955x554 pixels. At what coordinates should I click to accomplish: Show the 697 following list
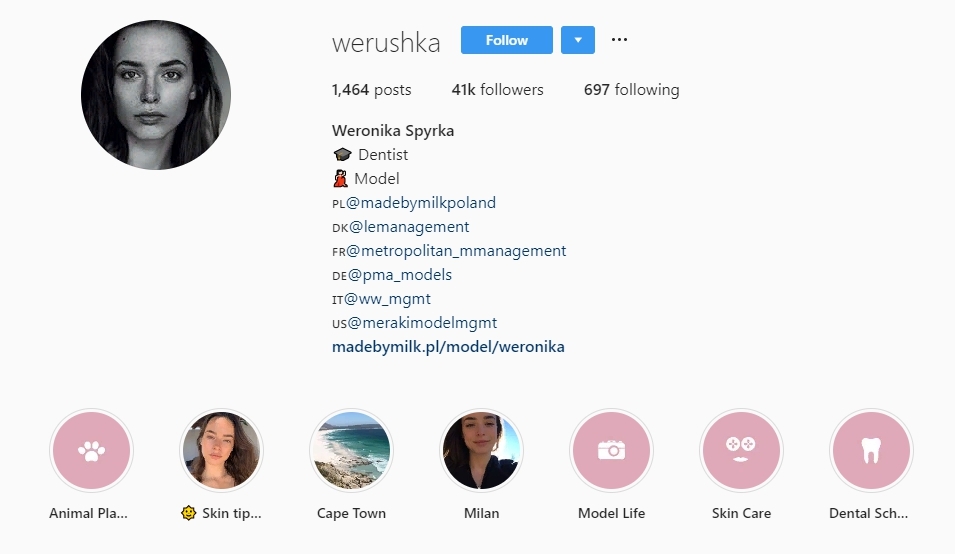click(632, 89)
